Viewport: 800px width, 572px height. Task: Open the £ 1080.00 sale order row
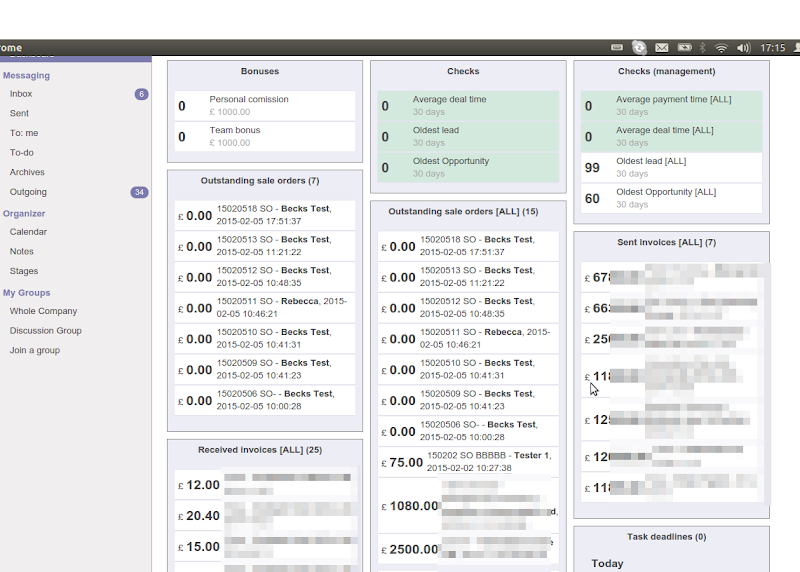coord(468,505)
